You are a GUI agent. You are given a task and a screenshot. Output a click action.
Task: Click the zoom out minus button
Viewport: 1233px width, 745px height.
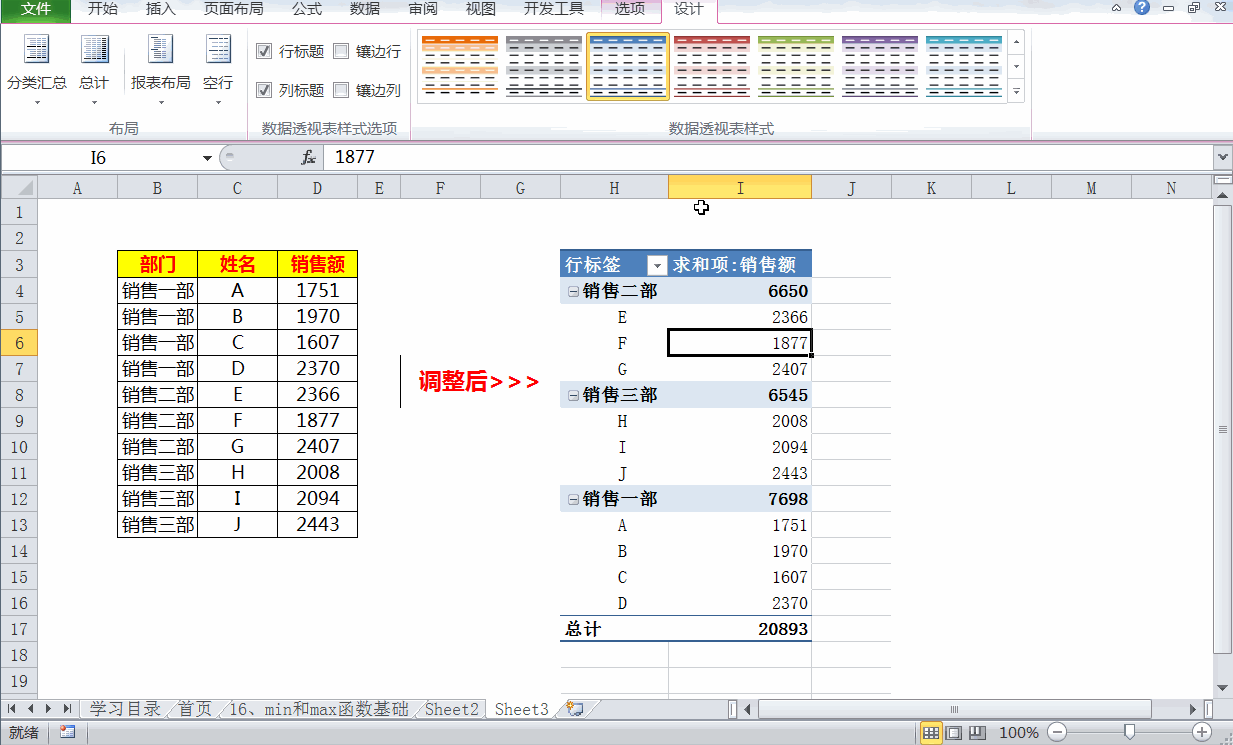tap(1057, 733)
